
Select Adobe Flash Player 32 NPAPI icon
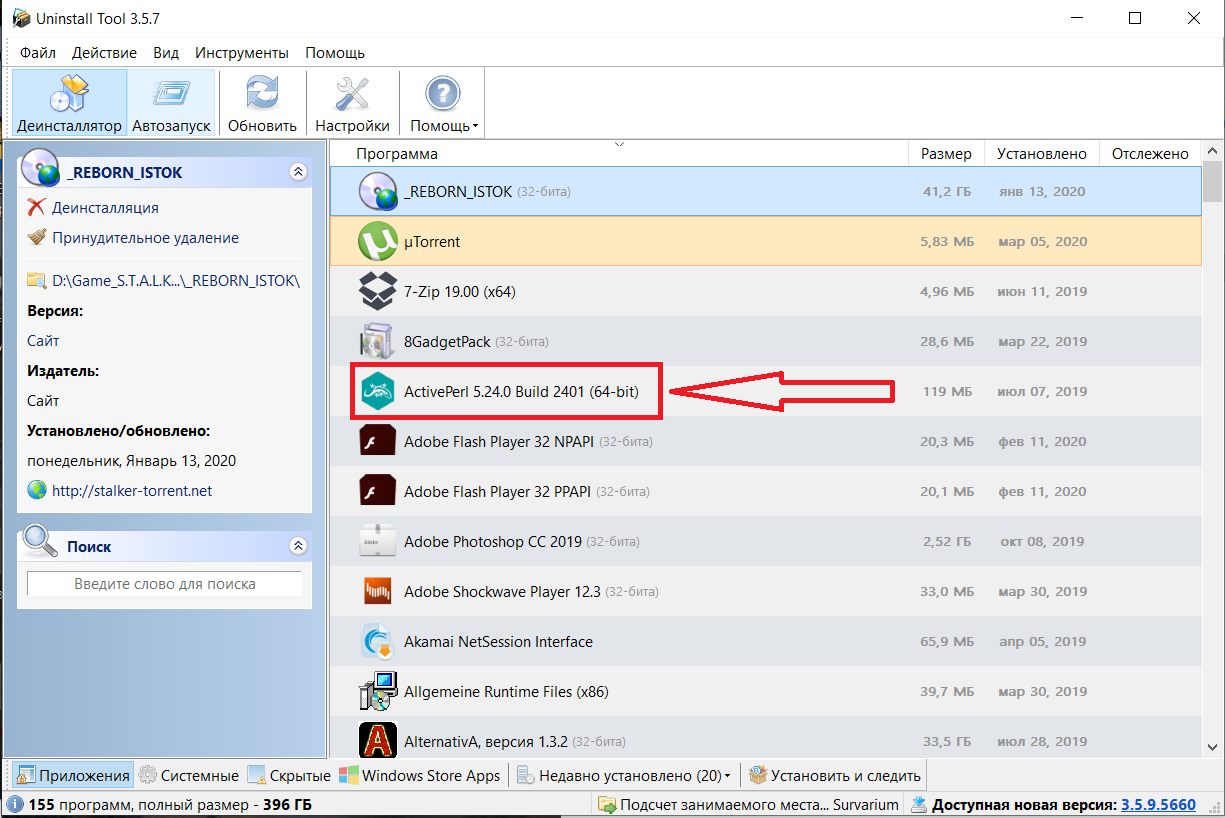[x=378, y=441]
